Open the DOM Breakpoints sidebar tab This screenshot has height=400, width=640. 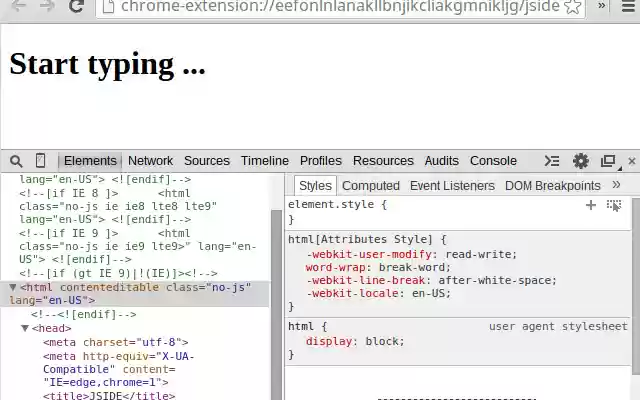553,186
